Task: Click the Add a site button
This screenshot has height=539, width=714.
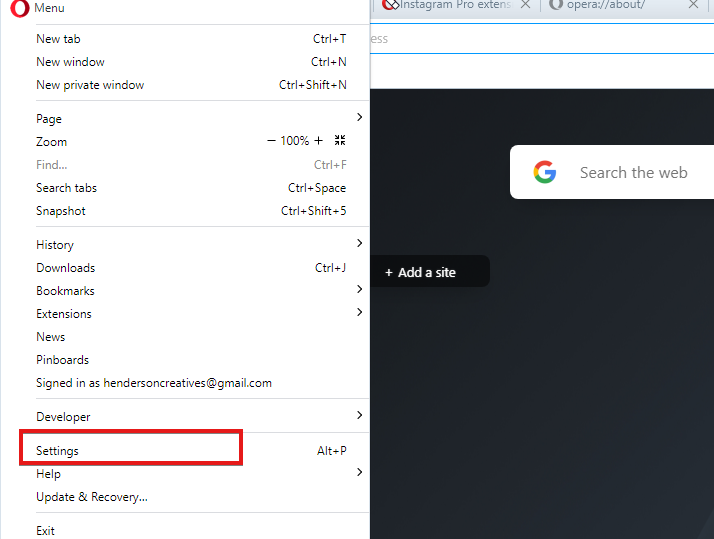Action: click(x=429, y=272)
